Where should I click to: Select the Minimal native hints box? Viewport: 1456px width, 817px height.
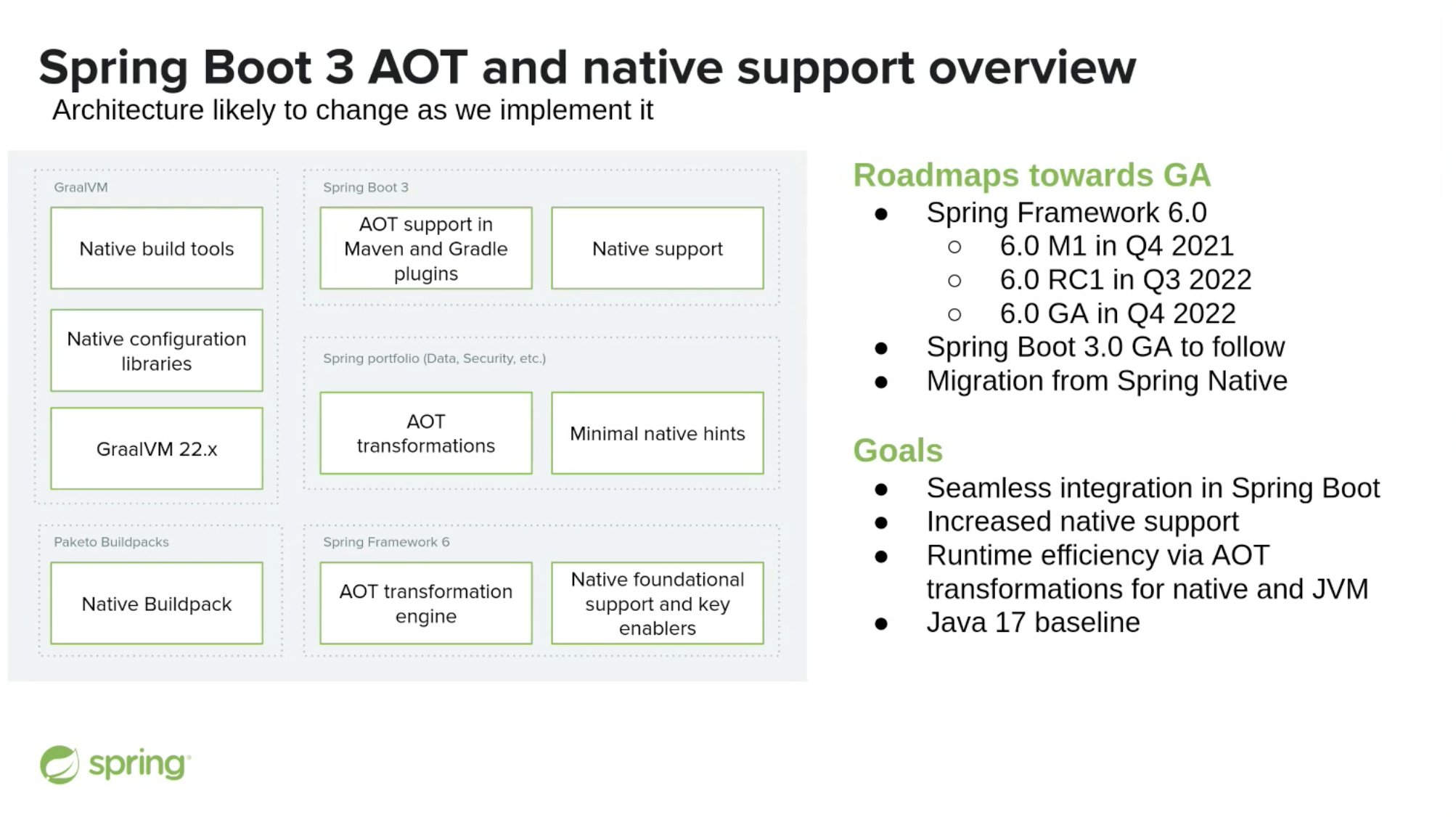pos(658,434)
